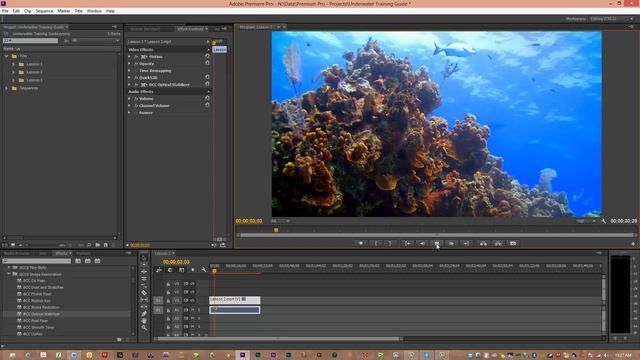The height and width of the screenshot is (360, 640).
Task: Click the Program monitor playhead marker
Action: (276, 230)
